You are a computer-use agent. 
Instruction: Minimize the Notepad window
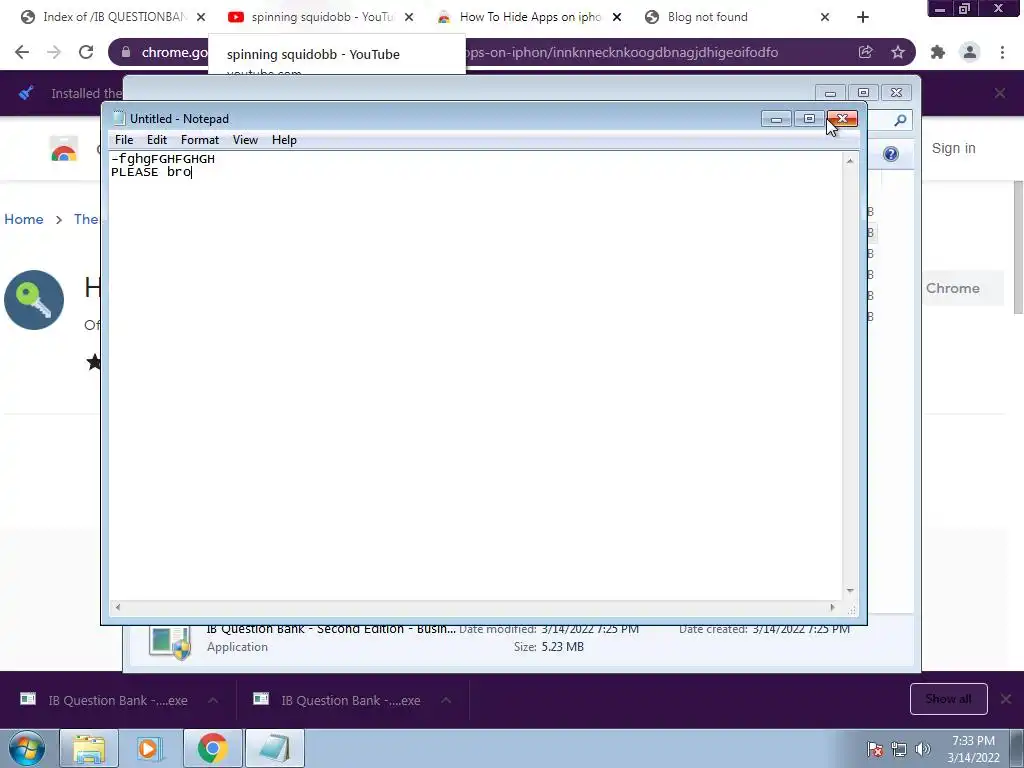point(776,119)
